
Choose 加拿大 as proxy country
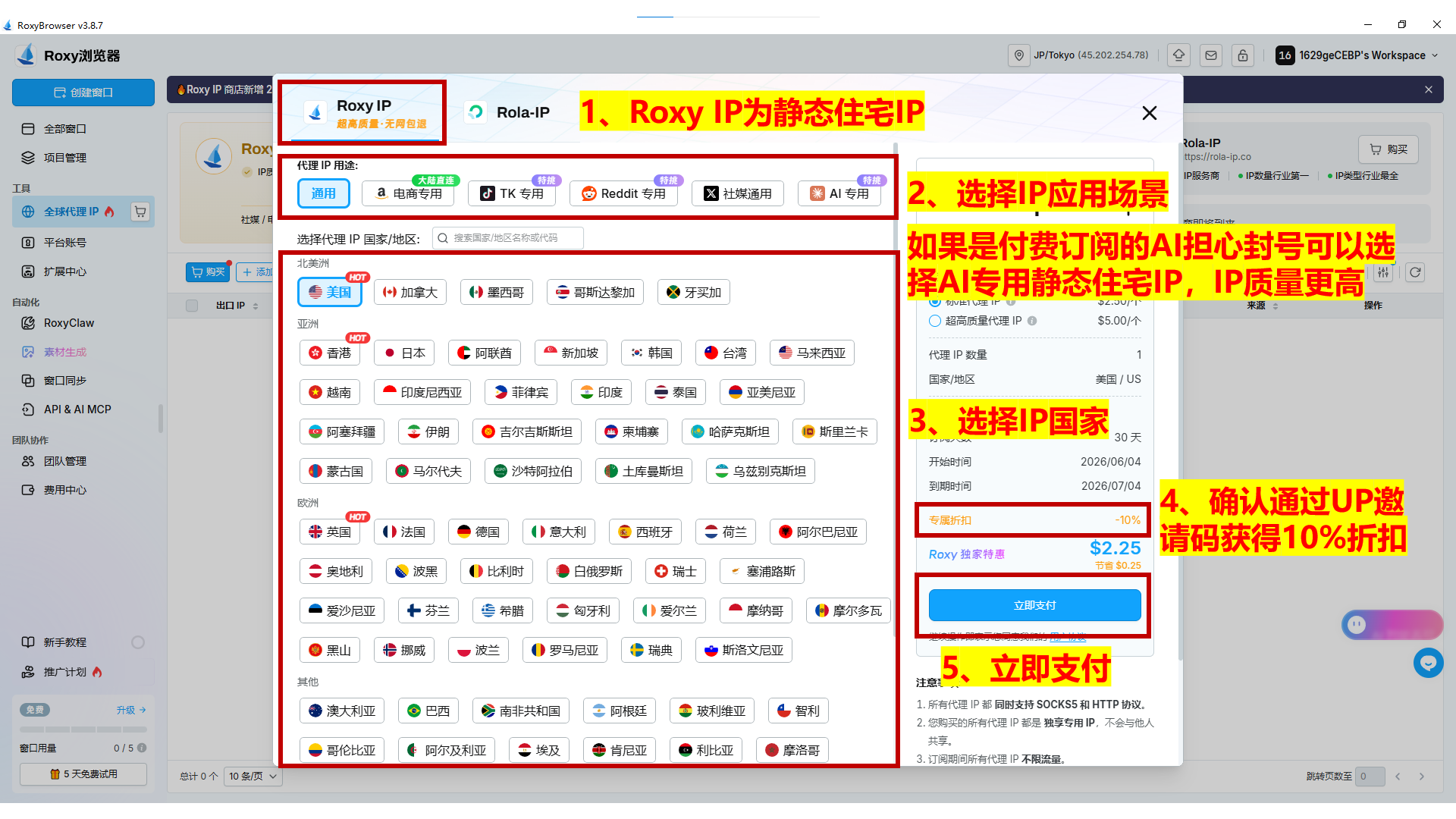tap(410, 292)
